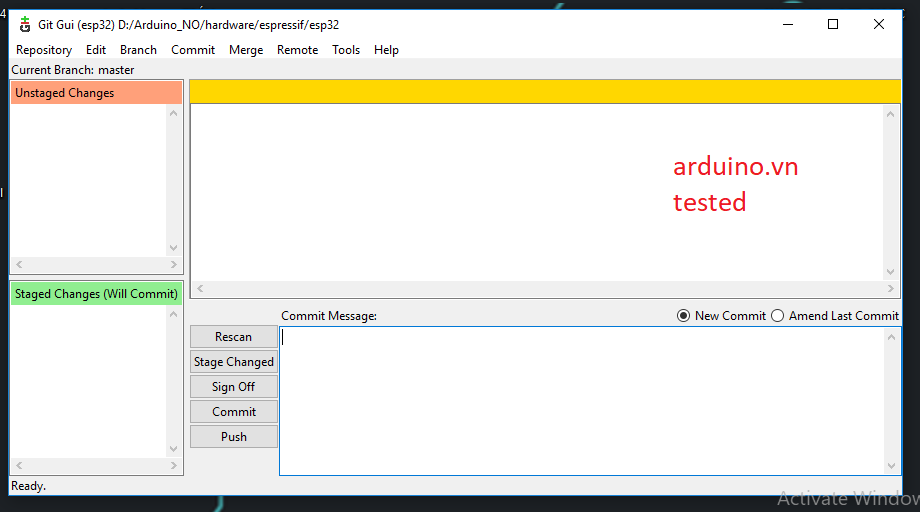Click down arrow of diff view scrollbar
This screenshot has height=512, width=920.
point(891,272)
